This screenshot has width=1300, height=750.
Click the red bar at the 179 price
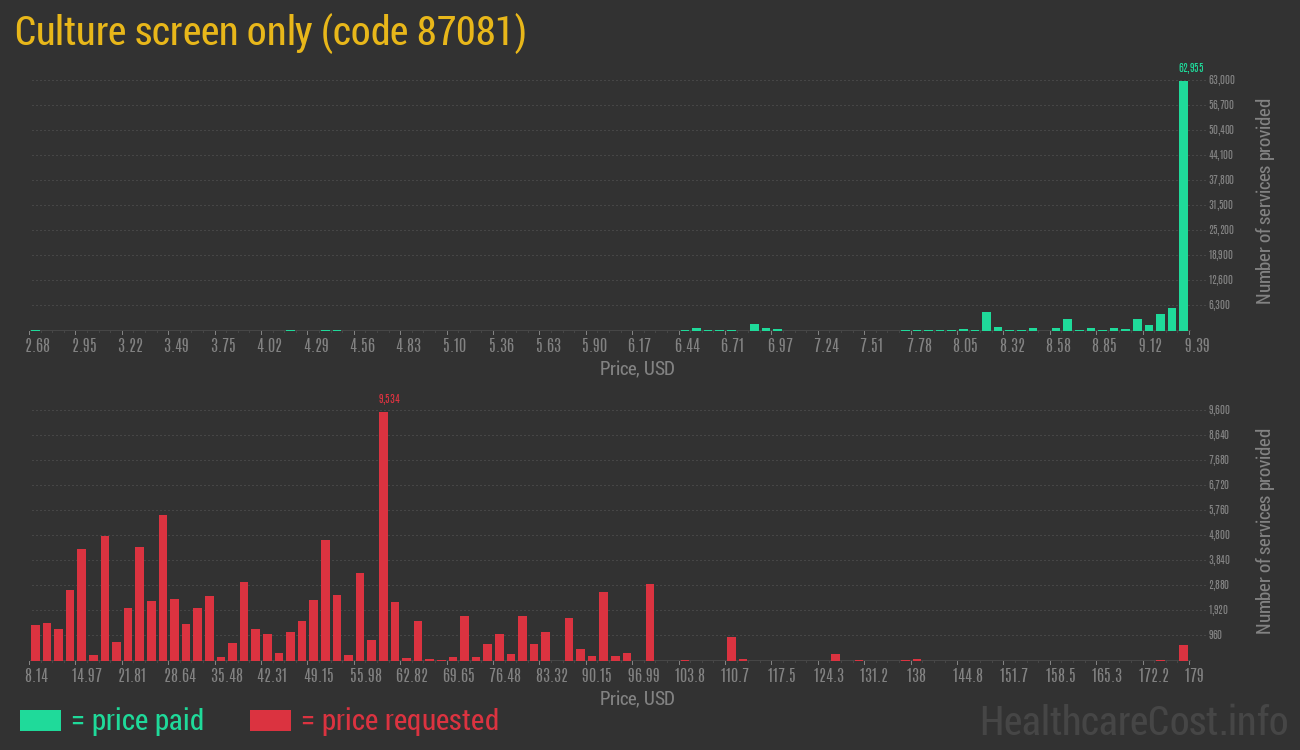[1183, 653]
